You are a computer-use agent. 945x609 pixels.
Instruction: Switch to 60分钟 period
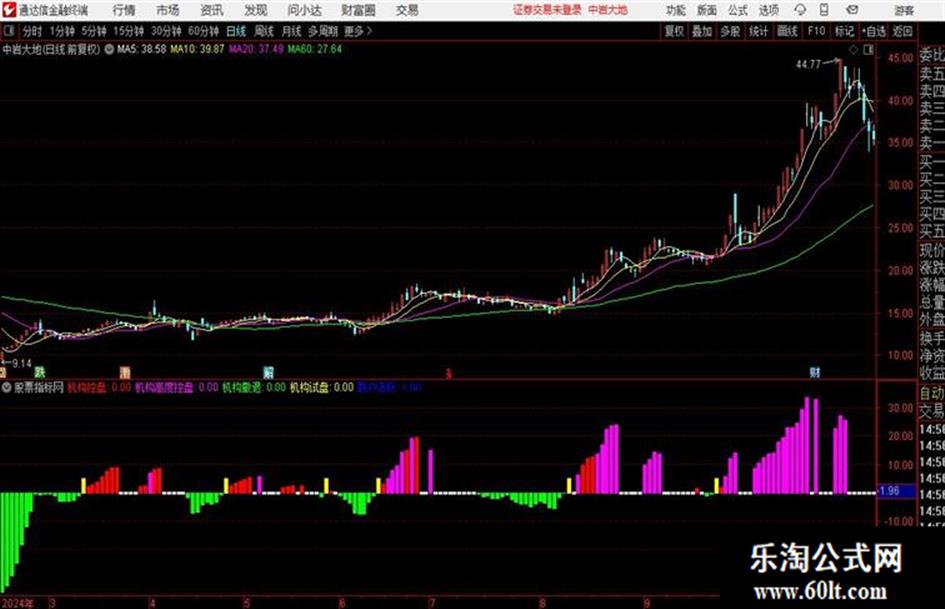pos(203,31)
